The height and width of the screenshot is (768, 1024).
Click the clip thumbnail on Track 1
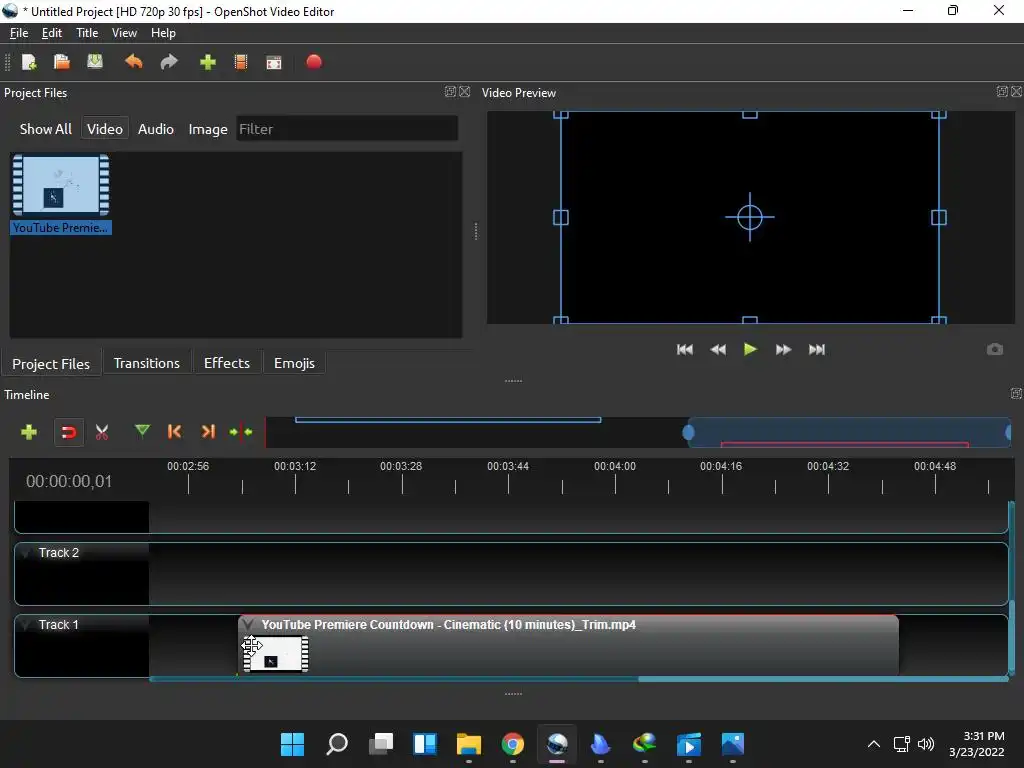pyautogui.click(x=276, y=654)
